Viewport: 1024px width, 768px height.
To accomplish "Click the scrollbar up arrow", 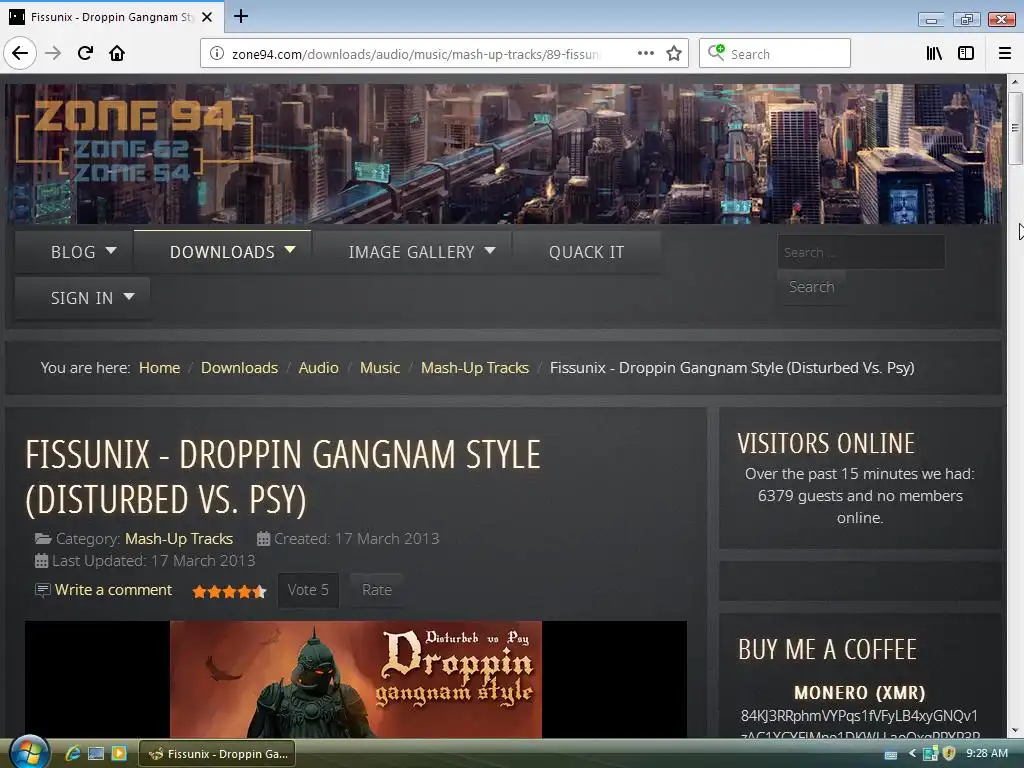I will [x=1015, y=82].
